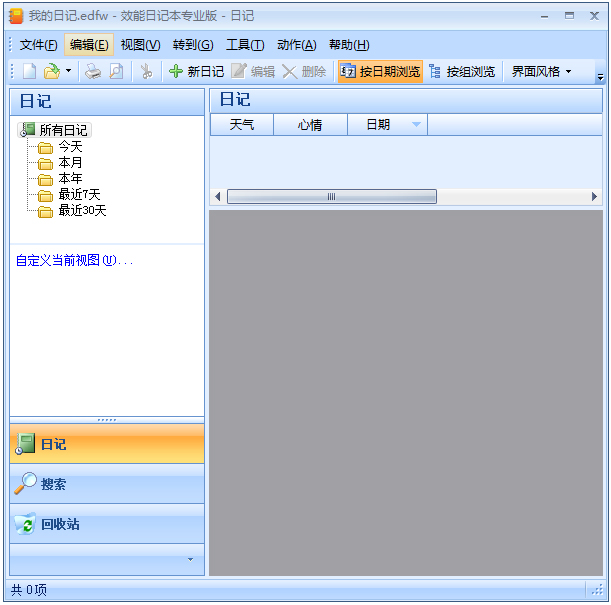
Task: Click the navigation pane splitter grip dots
Action: (107, 420)
